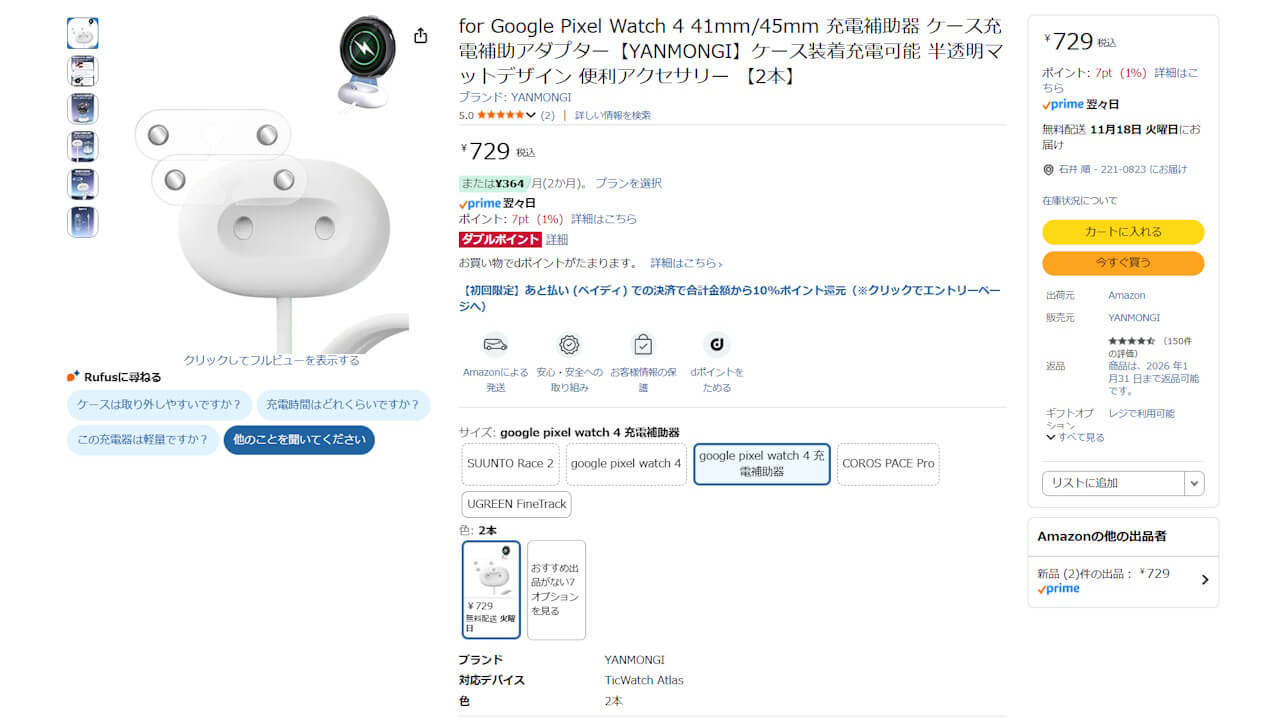Select the UGREEN FineTrack option
Image resolution: width=1280 pixels, height=720 pixels.
(516, 504)
